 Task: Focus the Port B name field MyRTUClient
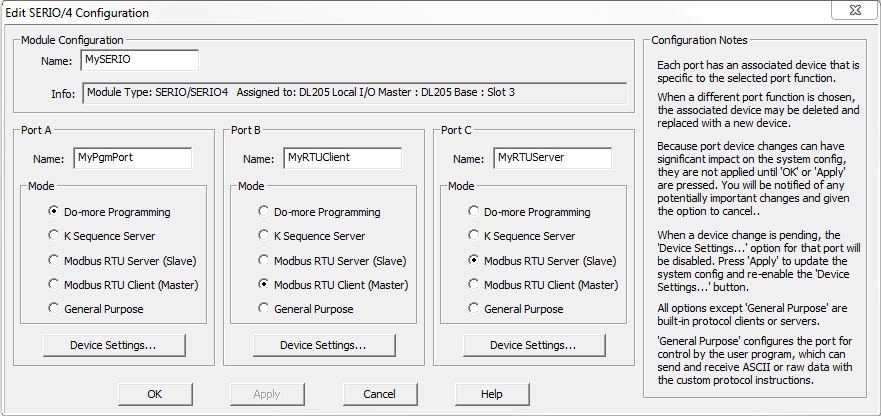pos(341,158)
